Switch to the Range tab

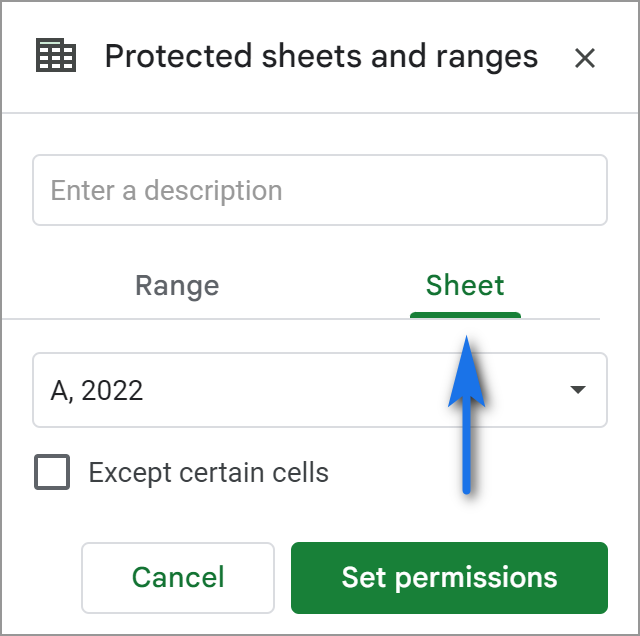177,286
